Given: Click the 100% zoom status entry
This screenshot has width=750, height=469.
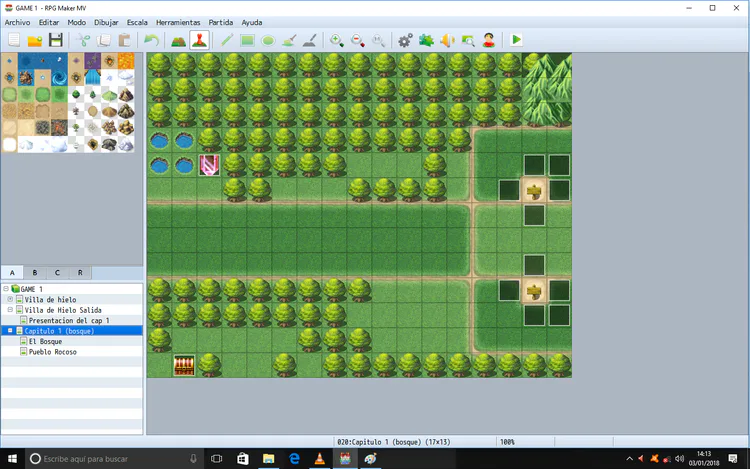Looking at the screenshot, I should point(507,442).
